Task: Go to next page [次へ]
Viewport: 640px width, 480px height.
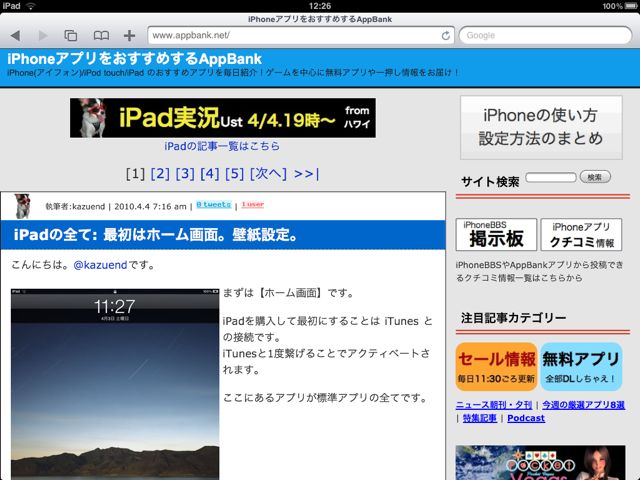Action: click(268, 173)
